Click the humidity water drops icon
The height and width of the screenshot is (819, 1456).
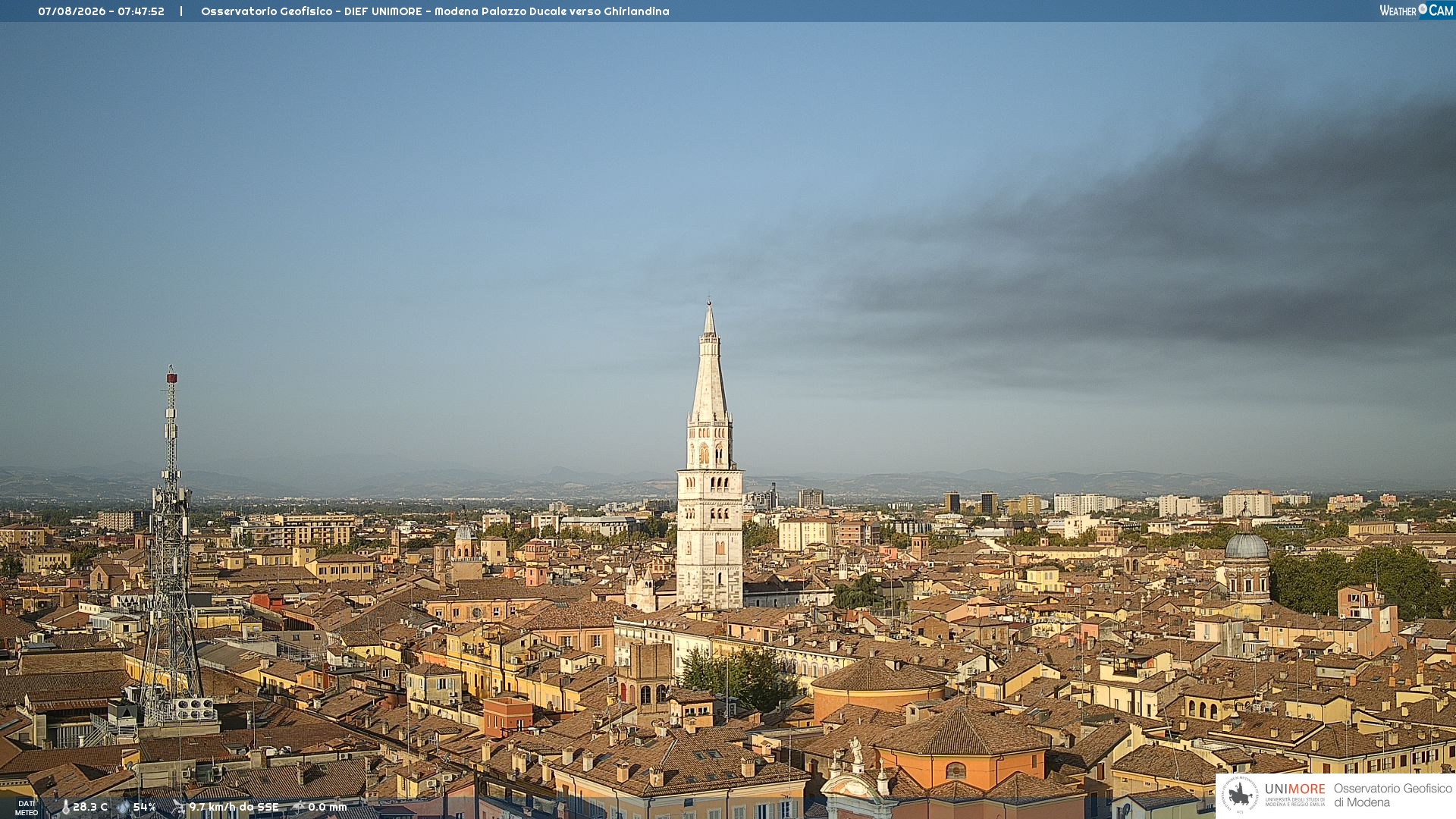pyautogui.click(x=124, y=808)
